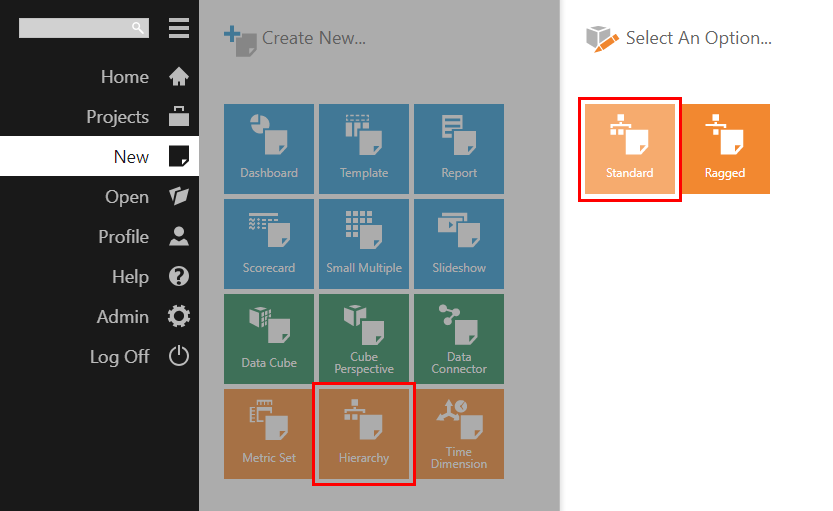
Task: Click the Hierarchy tile
Action: click(364, 434)
